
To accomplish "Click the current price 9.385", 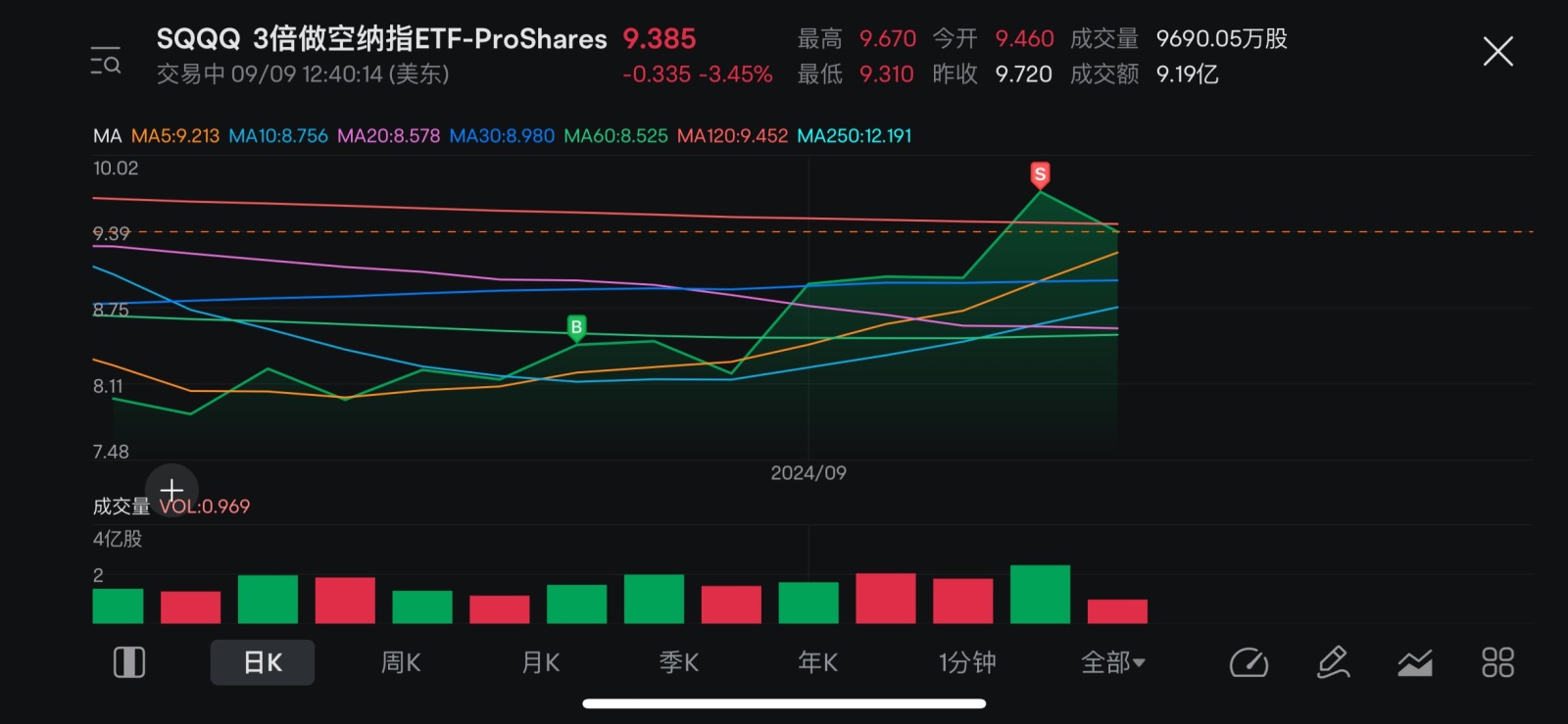I will pos(660,39).
